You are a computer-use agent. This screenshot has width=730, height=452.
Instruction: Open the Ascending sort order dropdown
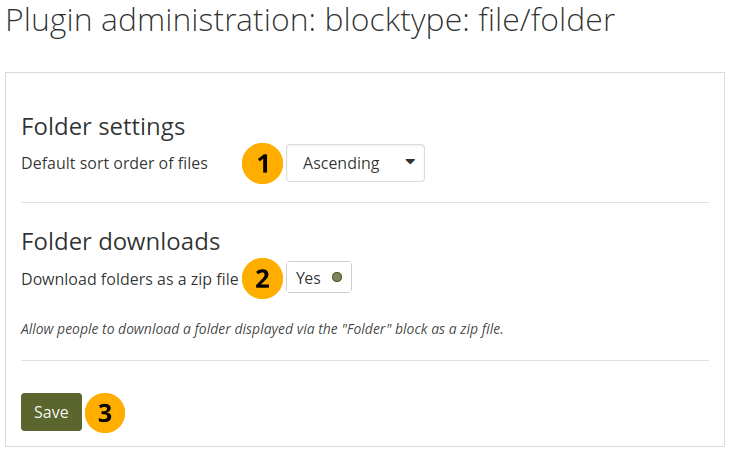pyautogui.click(x=355, y=163)
